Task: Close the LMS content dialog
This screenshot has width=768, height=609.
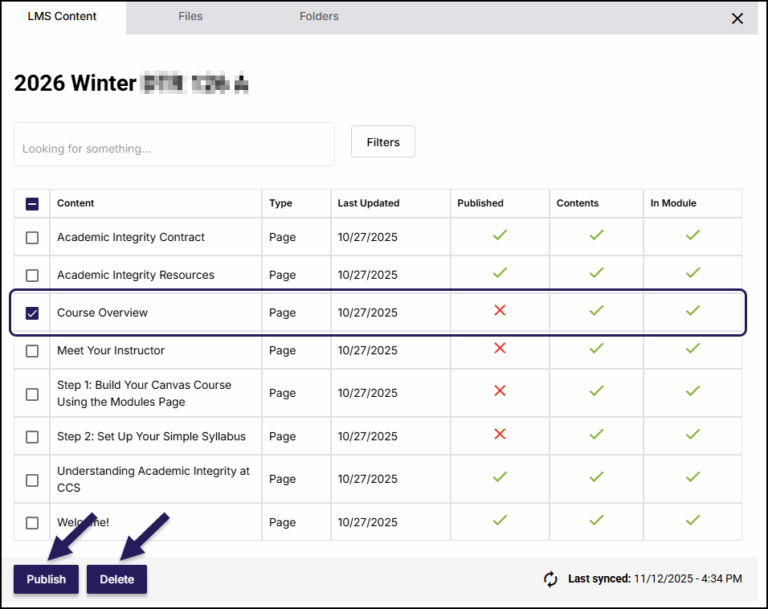Action: 737,19
